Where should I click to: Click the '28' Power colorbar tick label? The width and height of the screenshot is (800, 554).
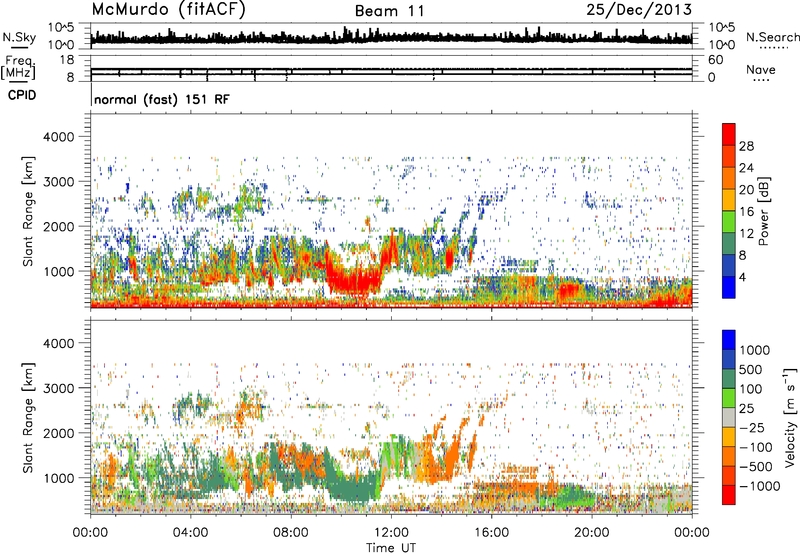(x=746, y=146)
